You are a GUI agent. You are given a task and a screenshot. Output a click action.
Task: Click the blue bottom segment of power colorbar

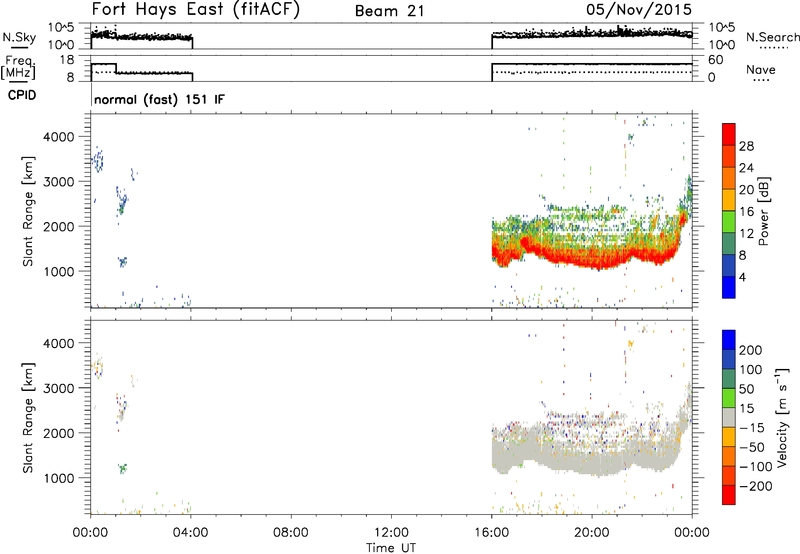point(729,287)
